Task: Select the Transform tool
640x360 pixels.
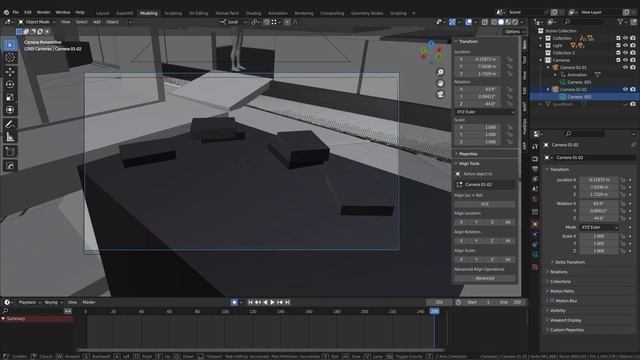Action: pyautogui.click(x=10, y=110)
